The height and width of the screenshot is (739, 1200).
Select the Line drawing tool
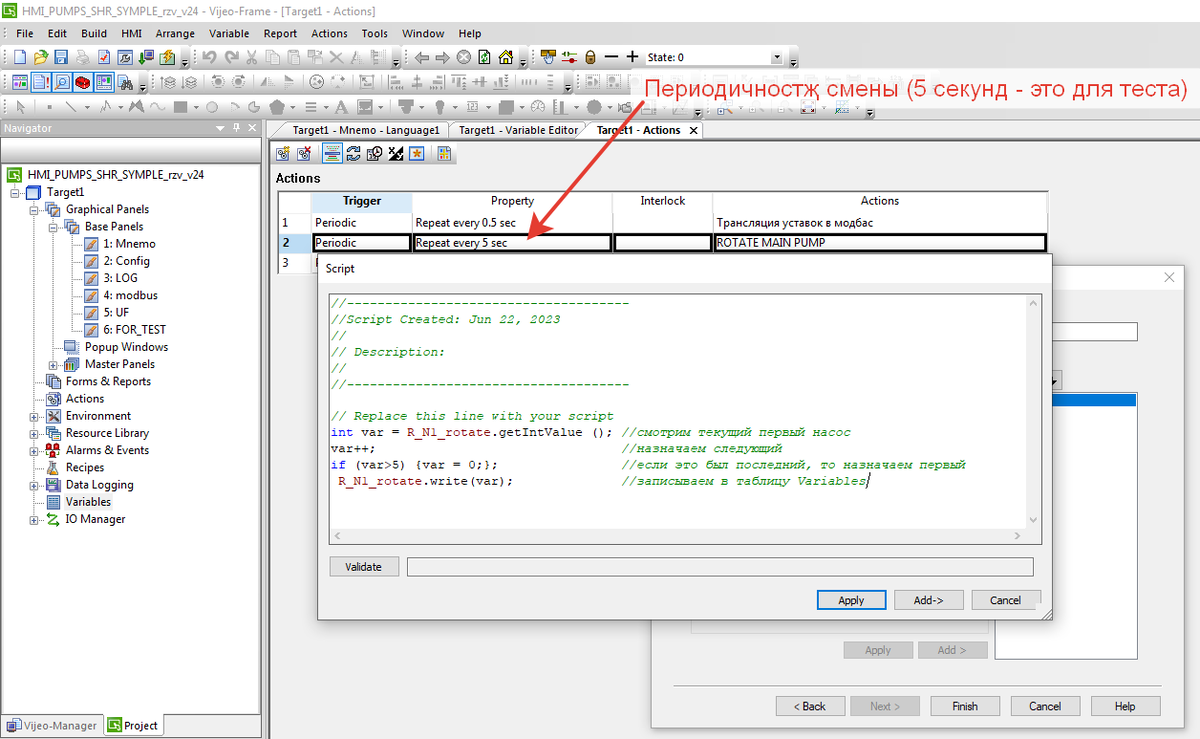click(70, 107)
